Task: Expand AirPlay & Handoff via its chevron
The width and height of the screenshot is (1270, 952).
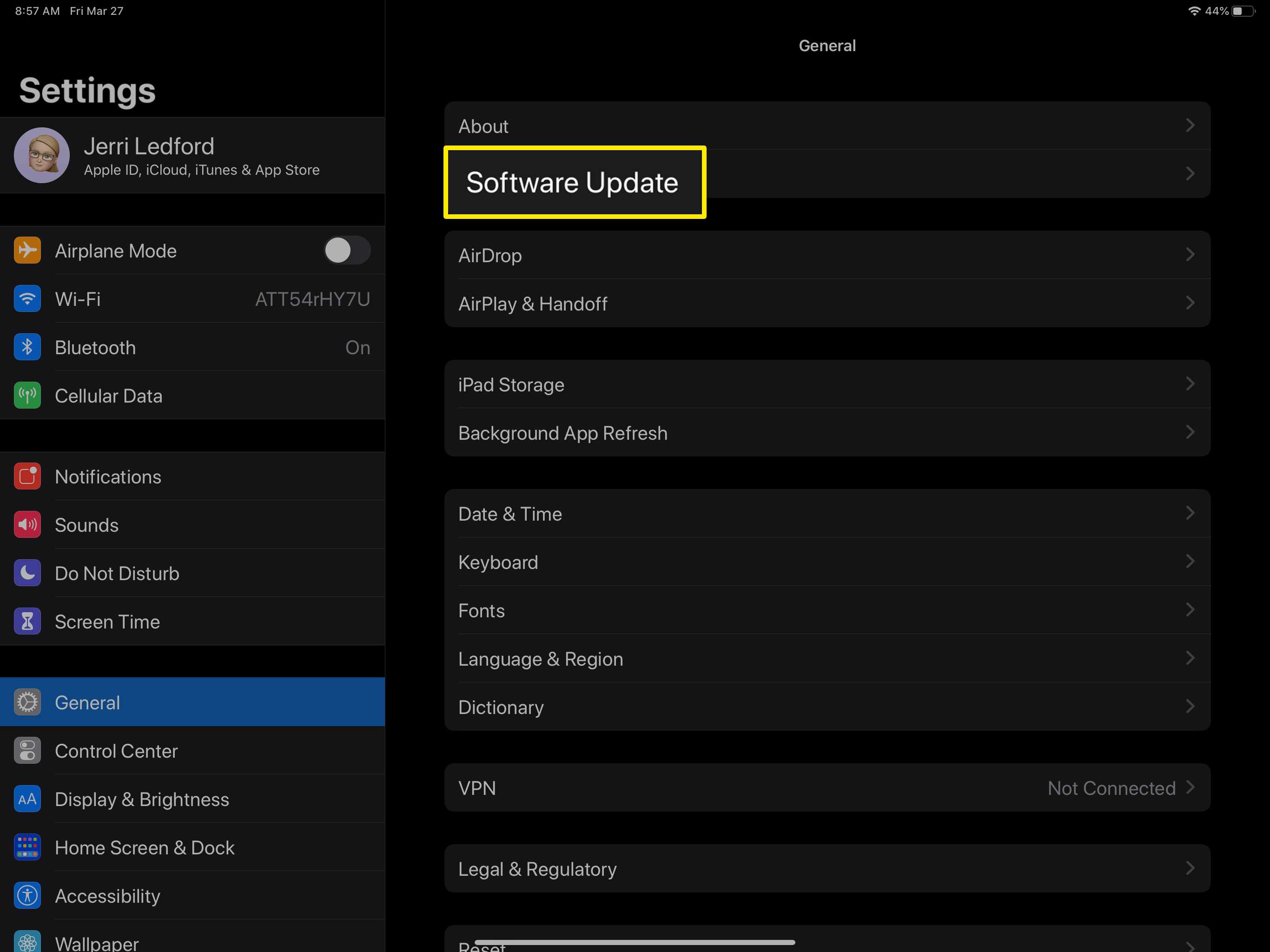Action: (x=1190, y=303)
